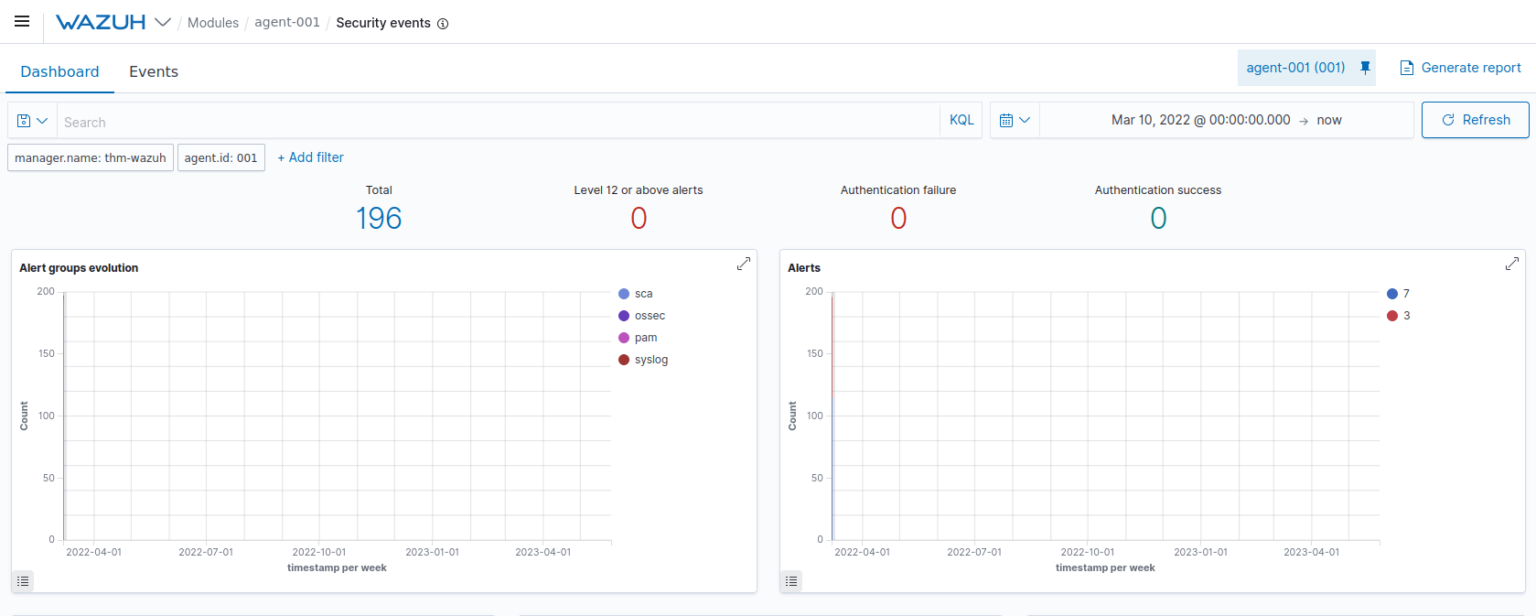Toggle the KQL query language switch

coord(961,120)
